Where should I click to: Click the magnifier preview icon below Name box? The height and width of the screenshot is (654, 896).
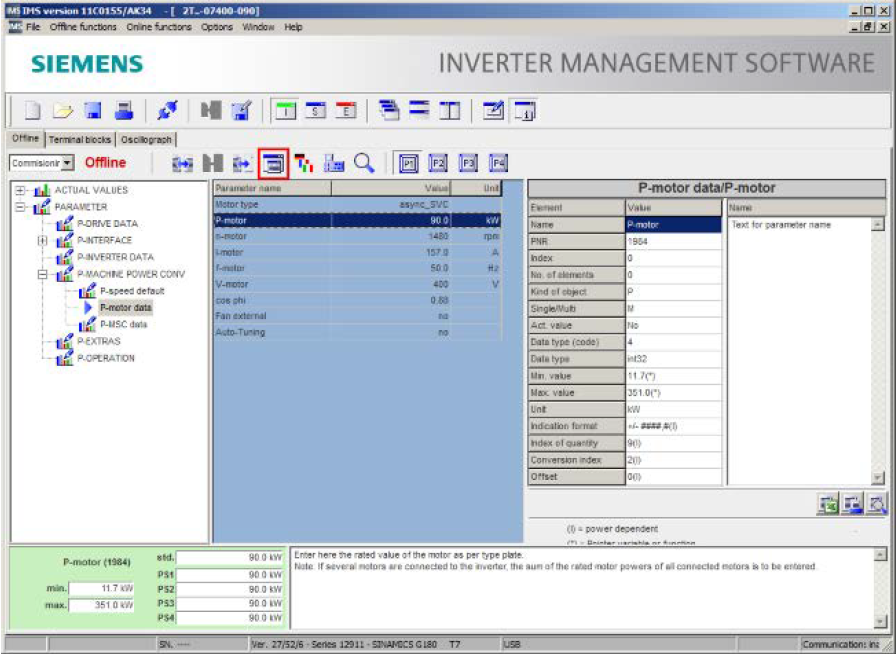(x=876, y=504)
